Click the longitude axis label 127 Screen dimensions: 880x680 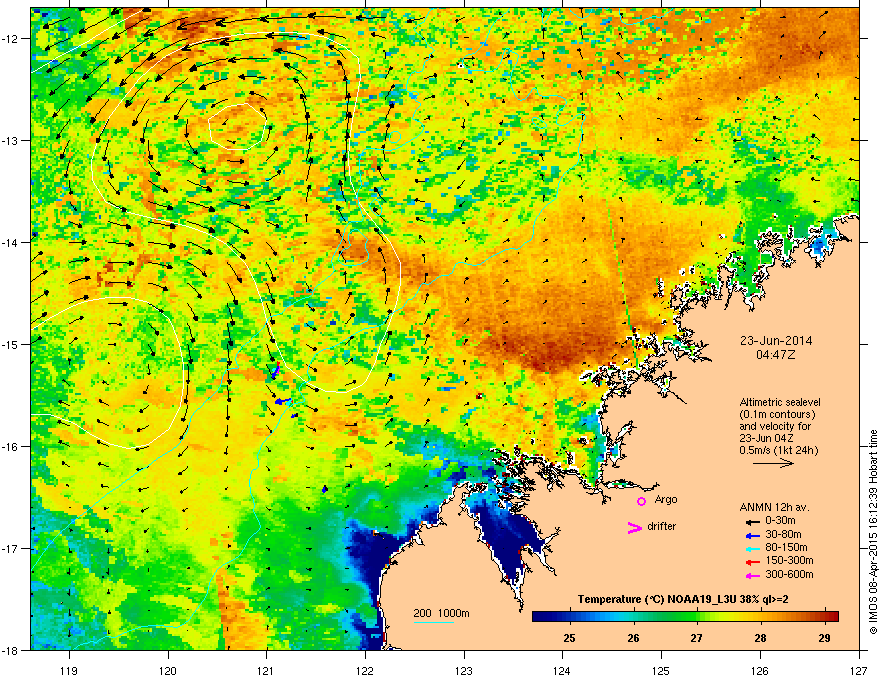859,670
